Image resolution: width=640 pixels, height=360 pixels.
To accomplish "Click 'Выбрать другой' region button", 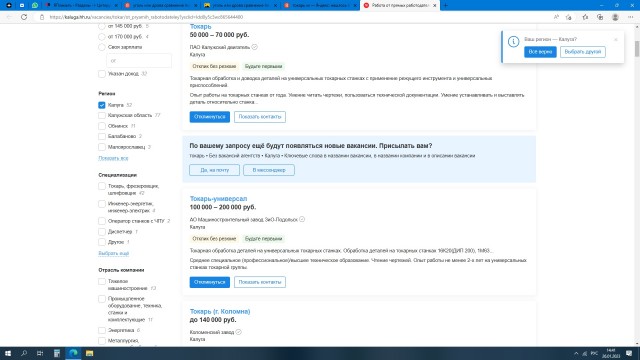I will pos(582,52).
